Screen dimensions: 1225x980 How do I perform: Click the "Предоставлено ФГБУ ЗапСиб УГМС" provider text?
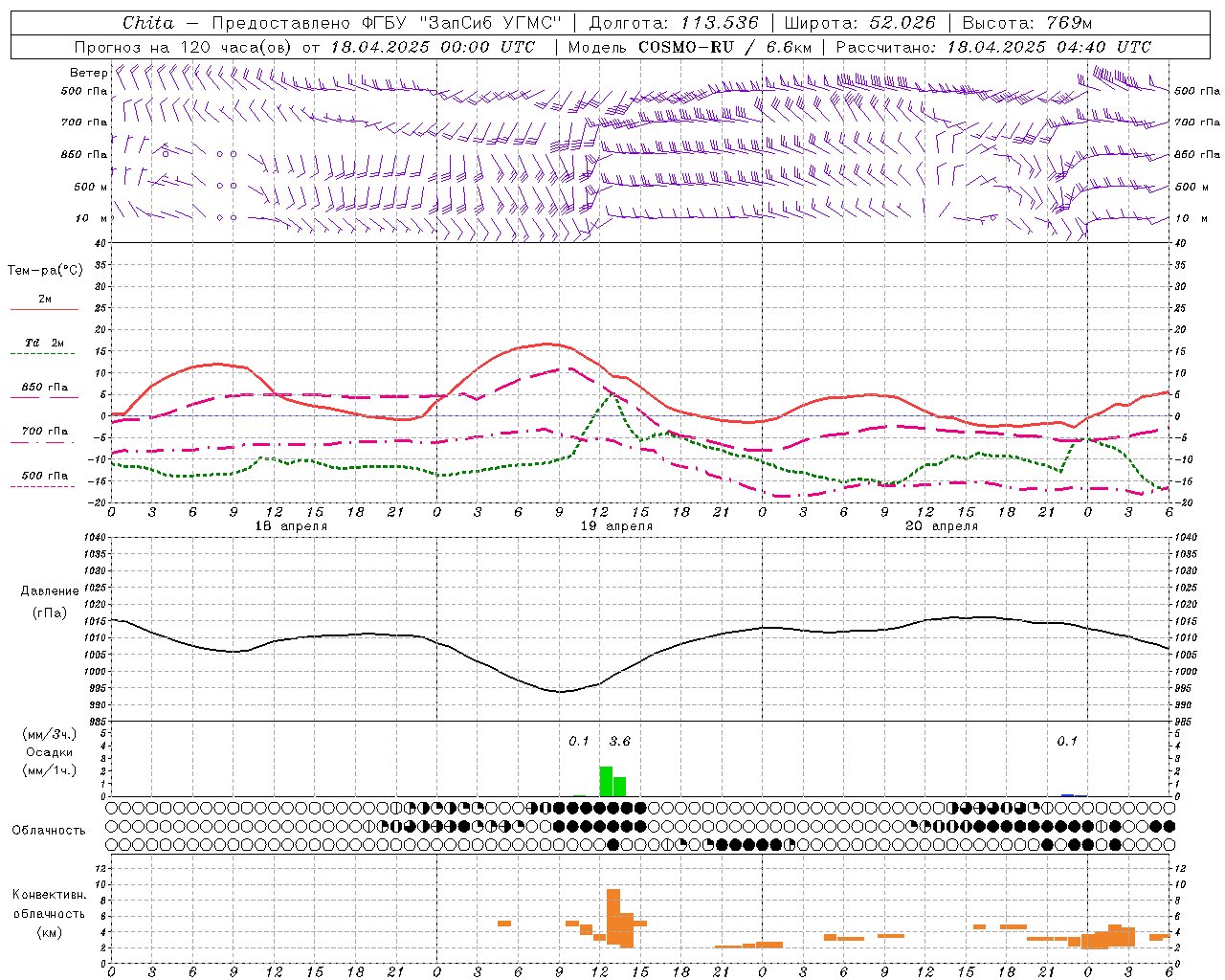pyautogui.click(x=387, y=23)
